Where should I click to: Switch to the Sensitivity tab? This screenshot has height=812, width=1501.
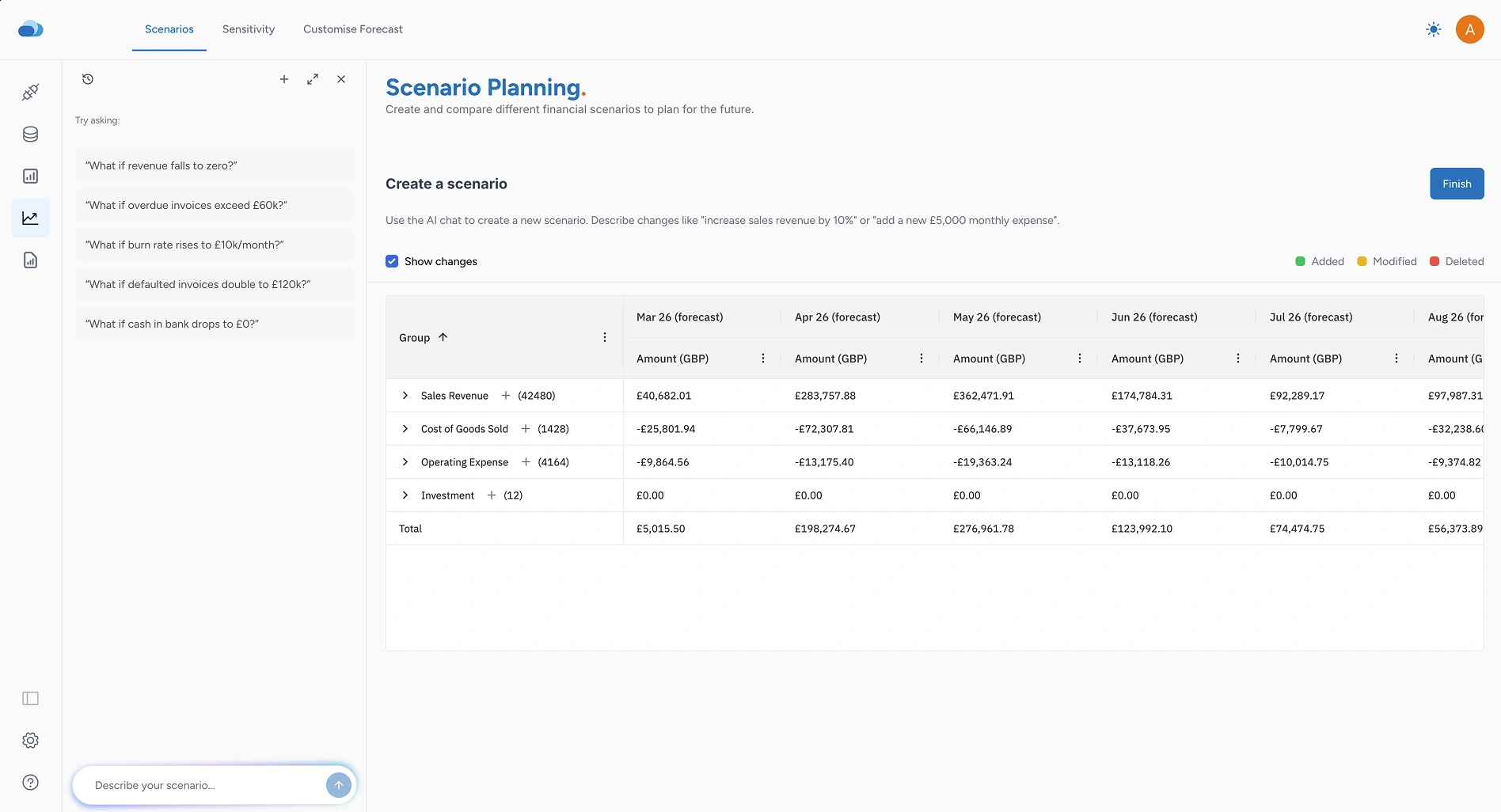[x=249, y=29]
